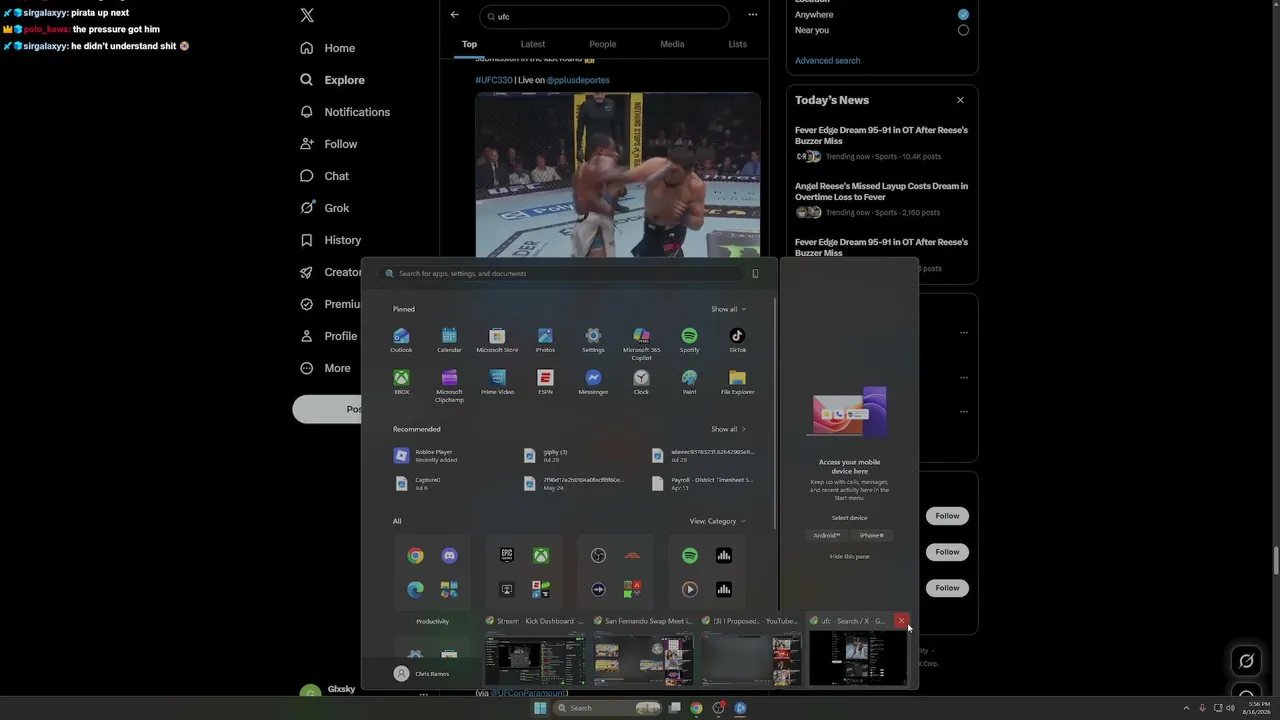Go back from X search results
Viewport: 1280px width, 720px height.
[x=455, y=15]
